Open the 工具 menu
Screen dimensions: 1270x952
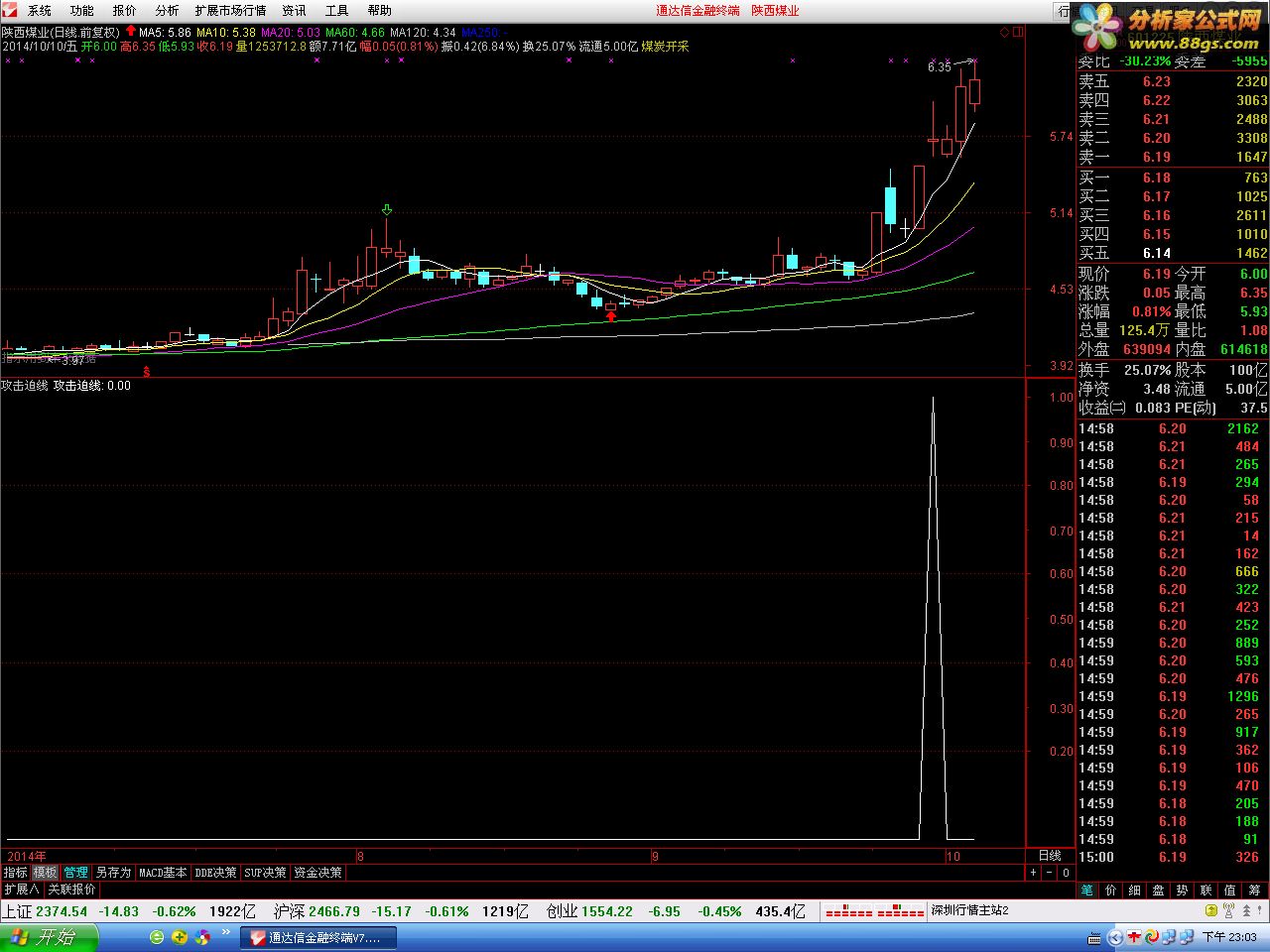pos(337,11)
